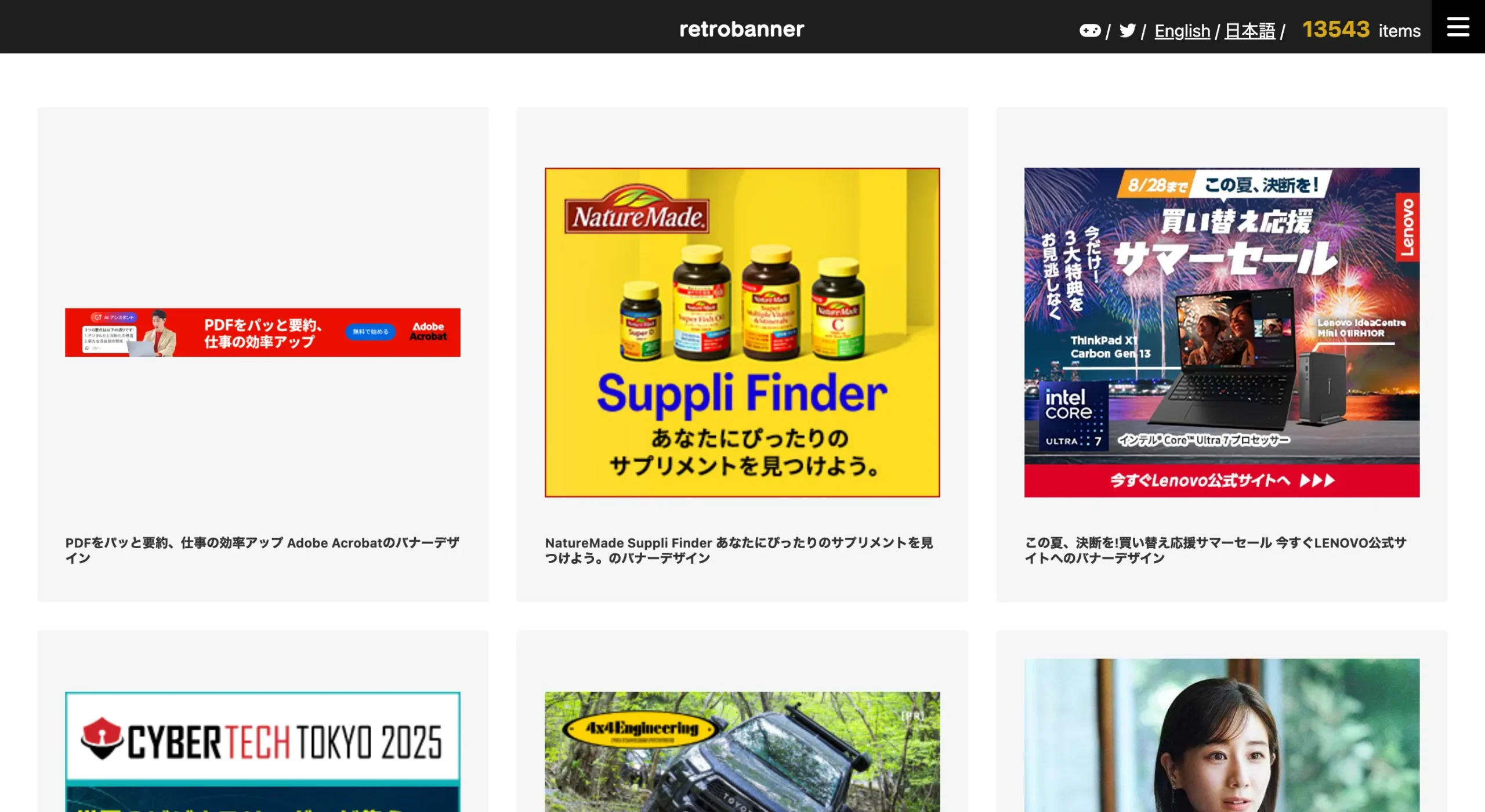Go to retrobanner home logo
Screen dimensions: 1485x812
[741, 28]
